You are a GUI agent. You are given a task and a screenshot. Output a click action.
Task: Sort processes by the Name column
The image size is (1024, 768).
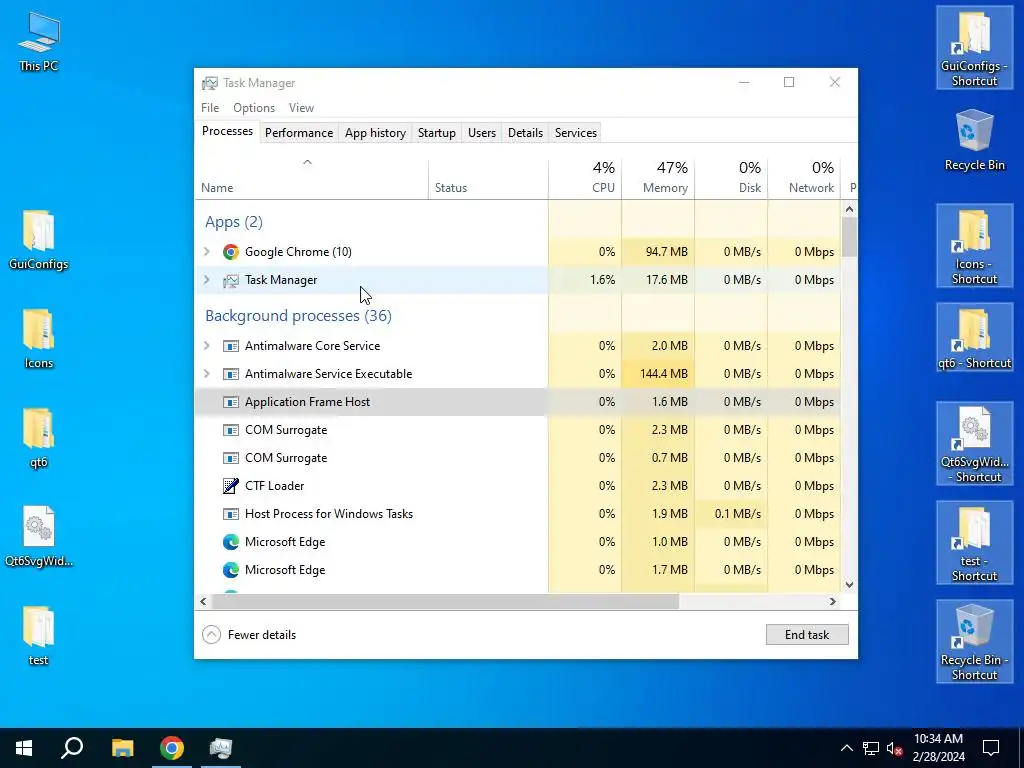[312, 178]
